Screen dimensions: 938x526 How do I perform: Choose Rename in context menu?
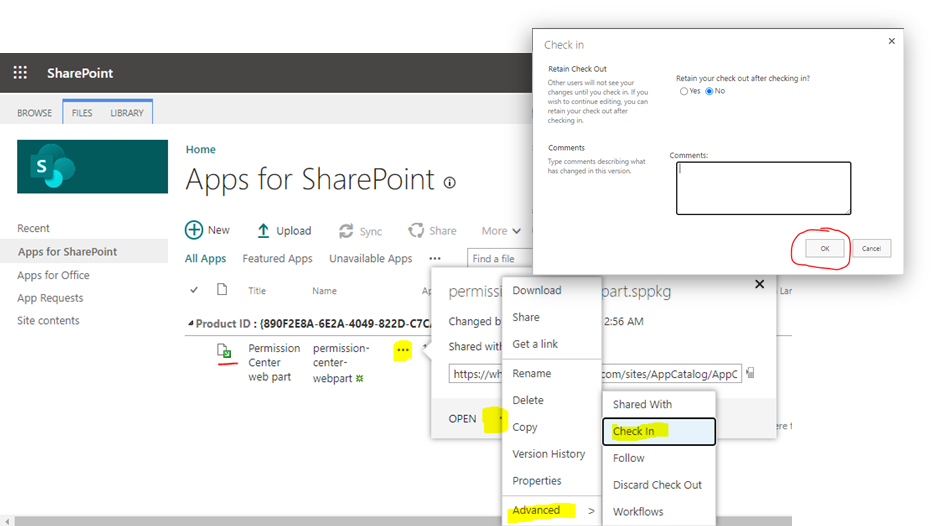point(532,373)
